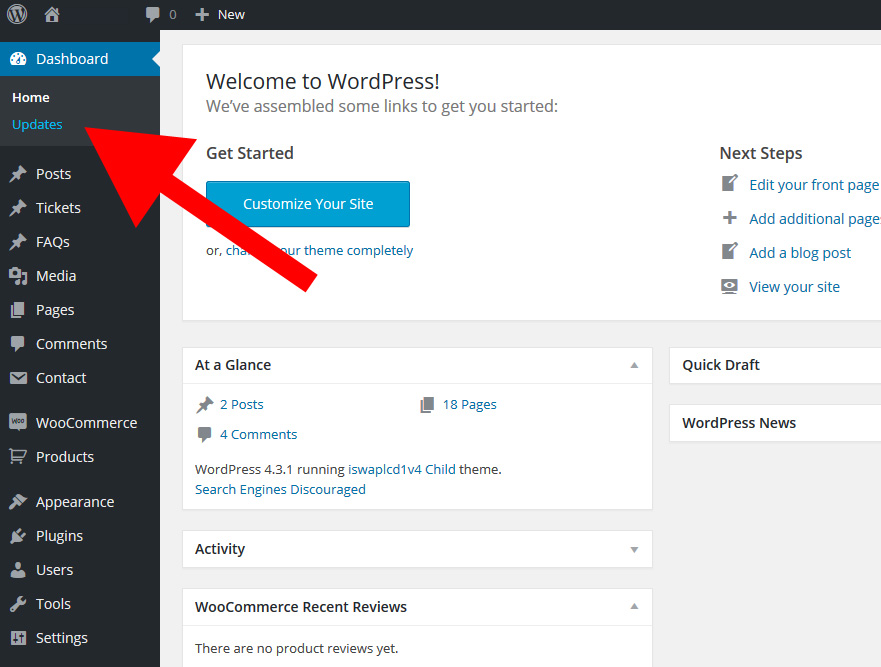Viewport: 881px width, 667px height.
Task: Open the site home icon in toolbar
Action: [50, 14]
